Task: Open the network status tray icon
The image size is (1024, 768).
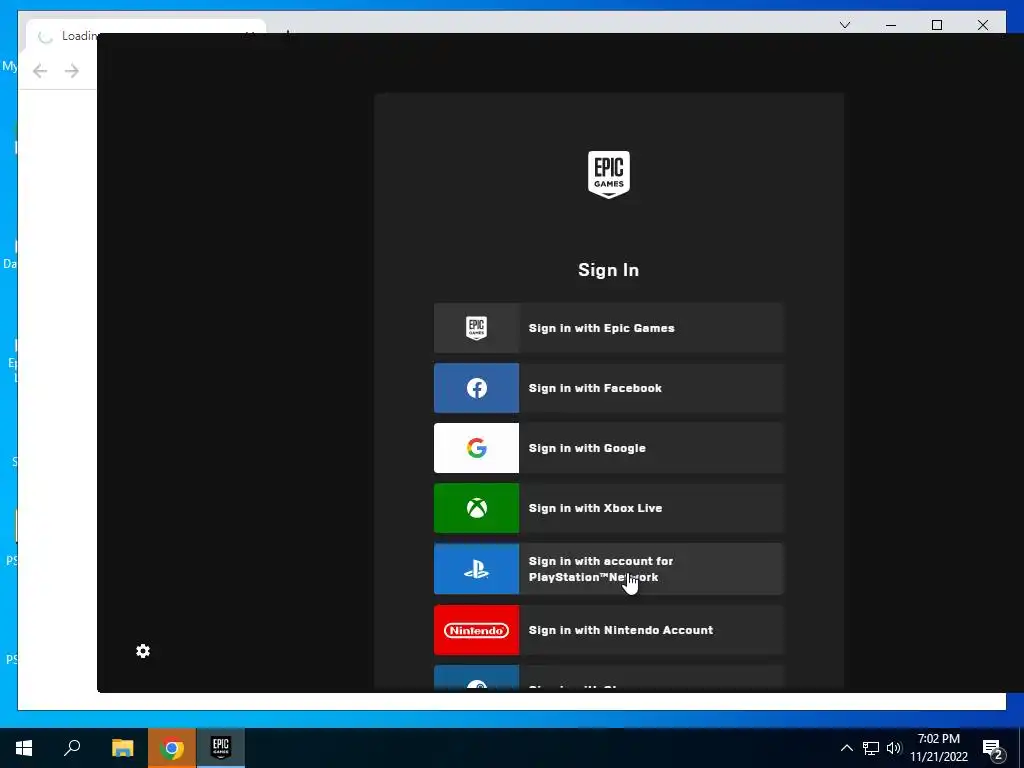Action: pyautogui.click(x=871, y=748)
